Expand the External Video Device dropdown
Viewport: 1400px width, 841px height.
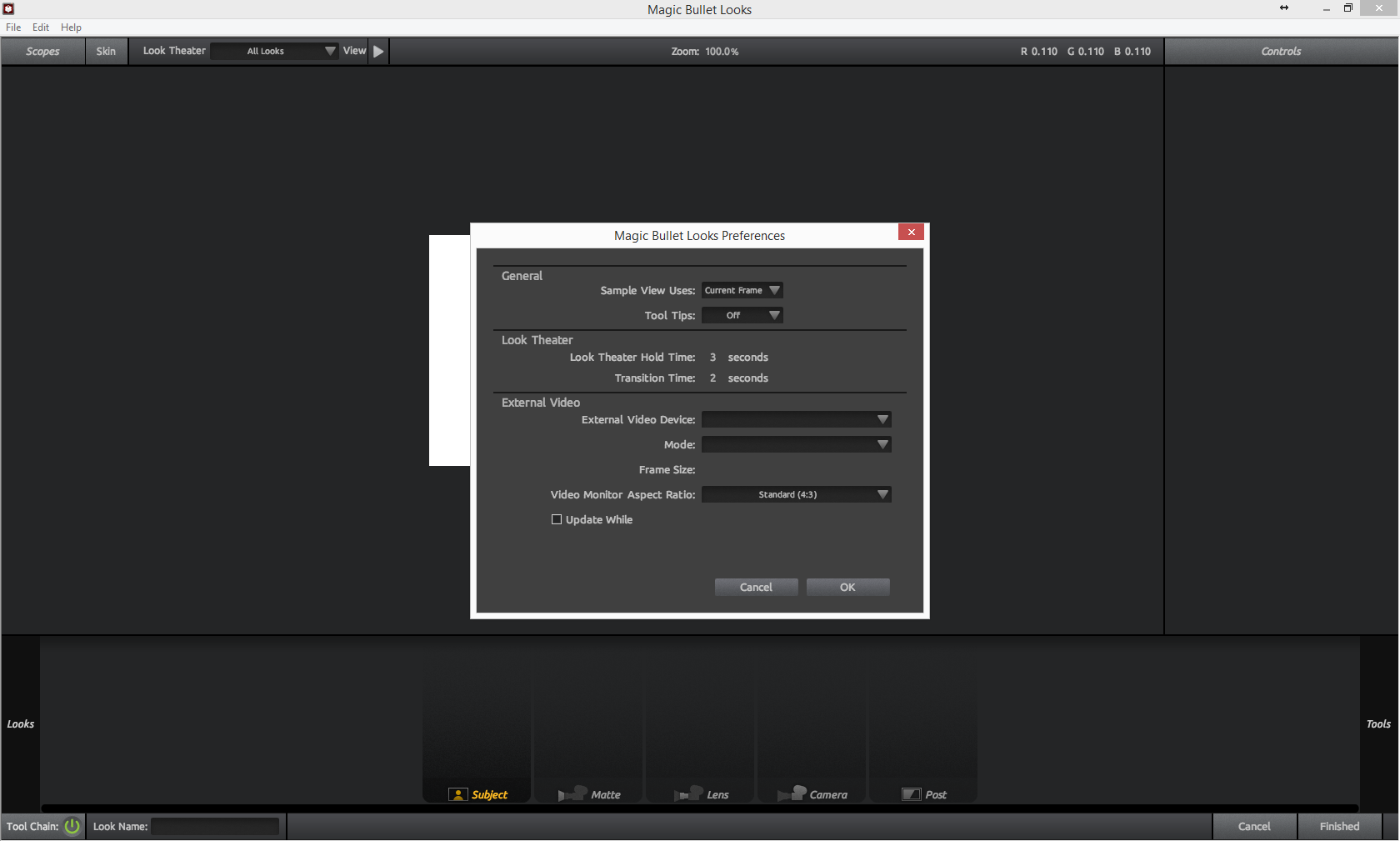tap(796, 419)
